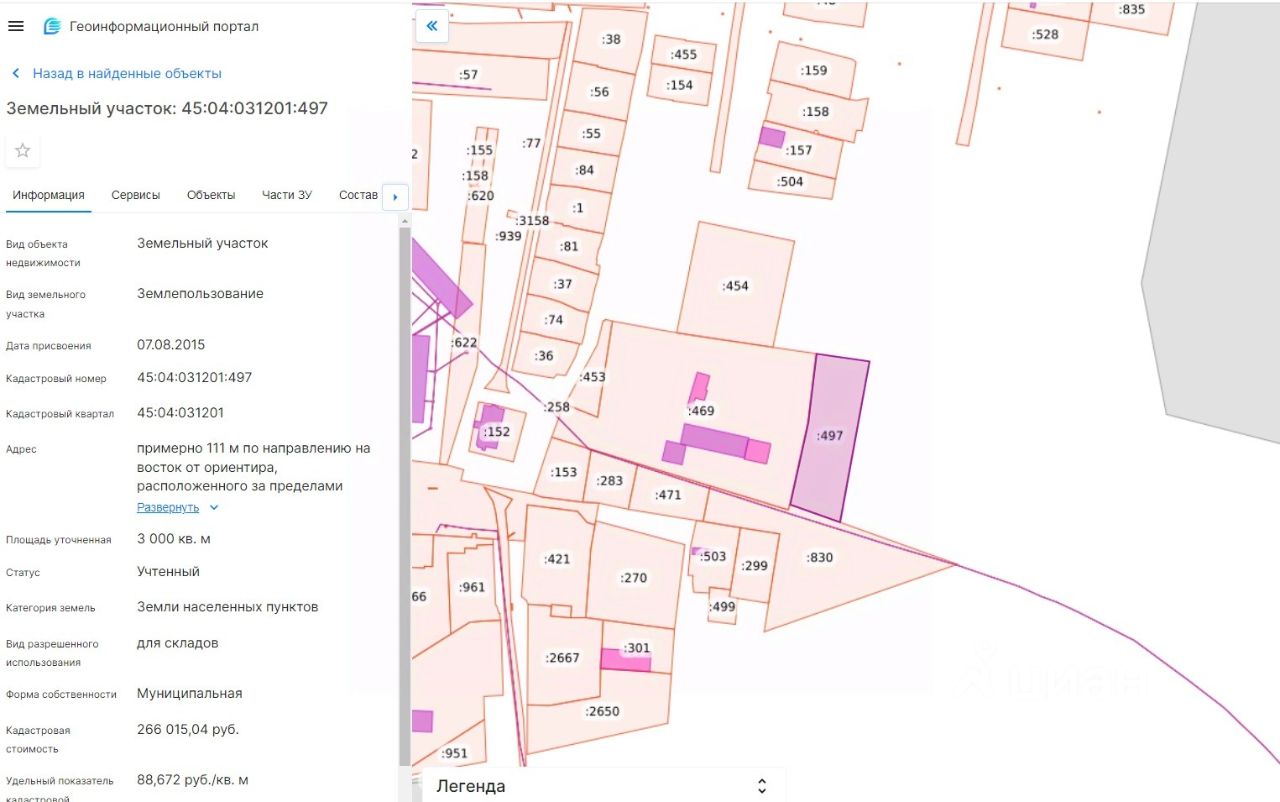
Task: Click parcel :157 on the map
Action: coord(799,150)
